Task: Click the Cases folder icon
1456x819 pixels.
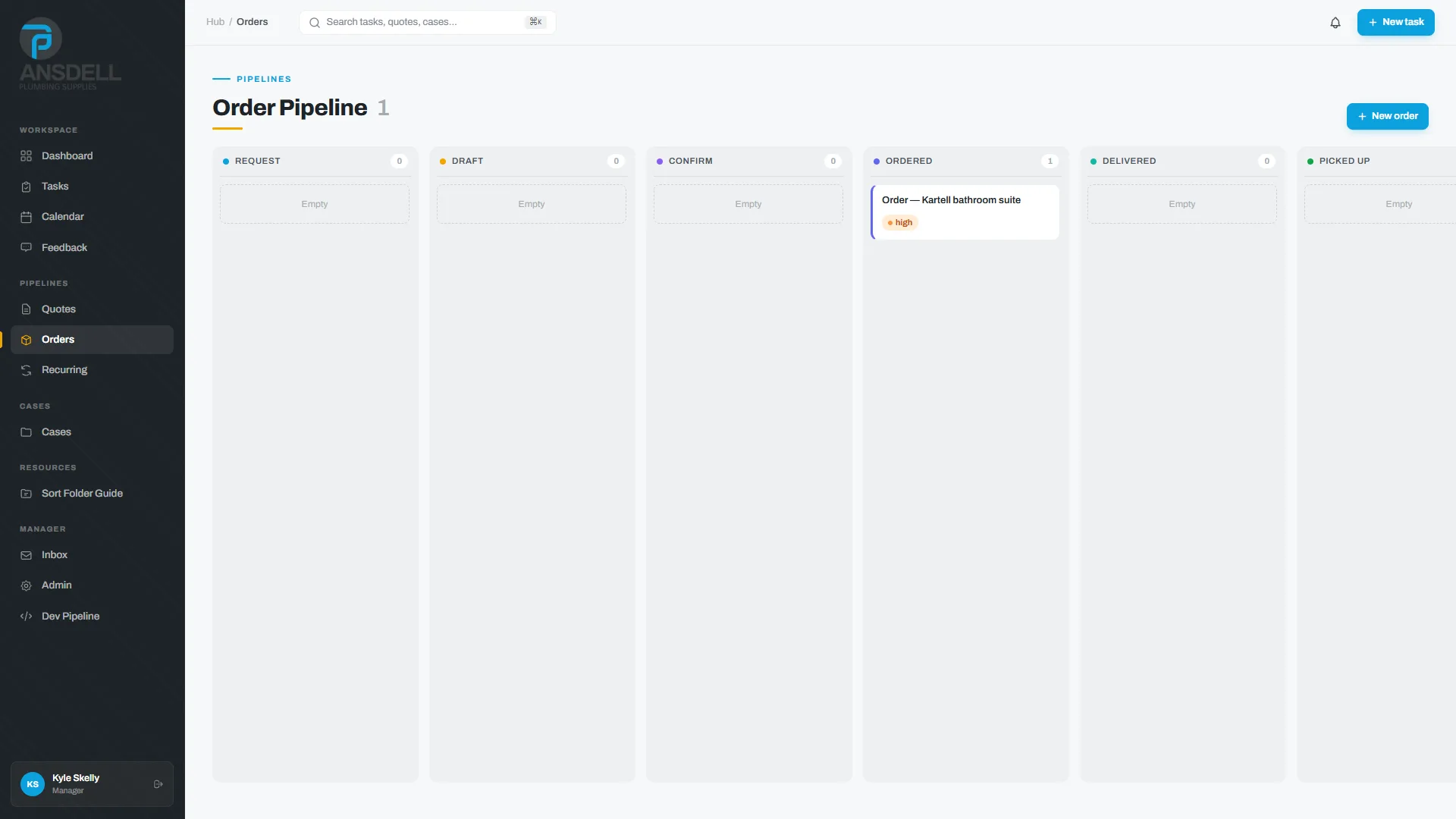Action: point(26,432)
